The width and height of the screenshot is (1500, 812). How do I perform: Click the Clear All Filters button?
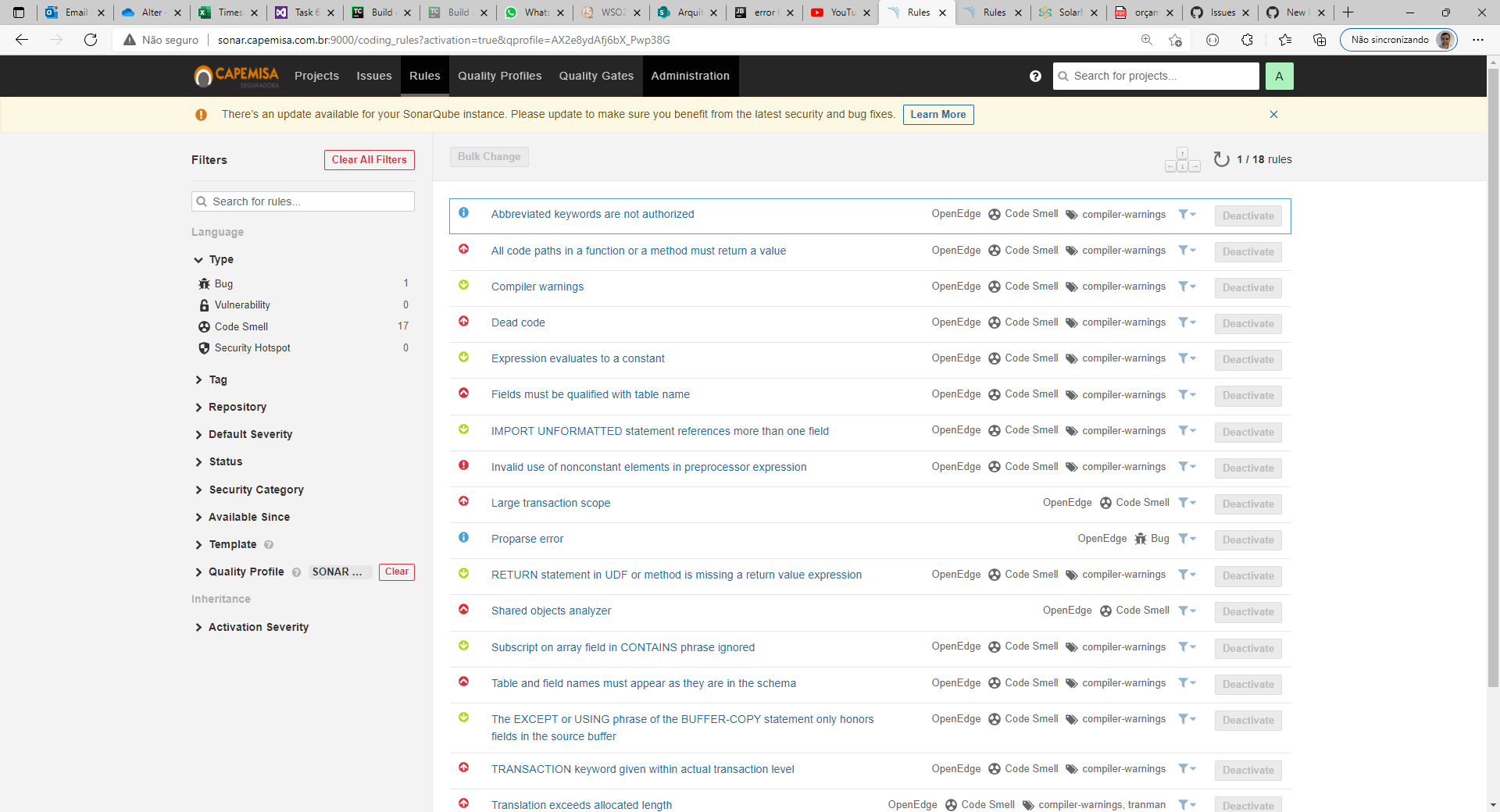tap(369, 159)
